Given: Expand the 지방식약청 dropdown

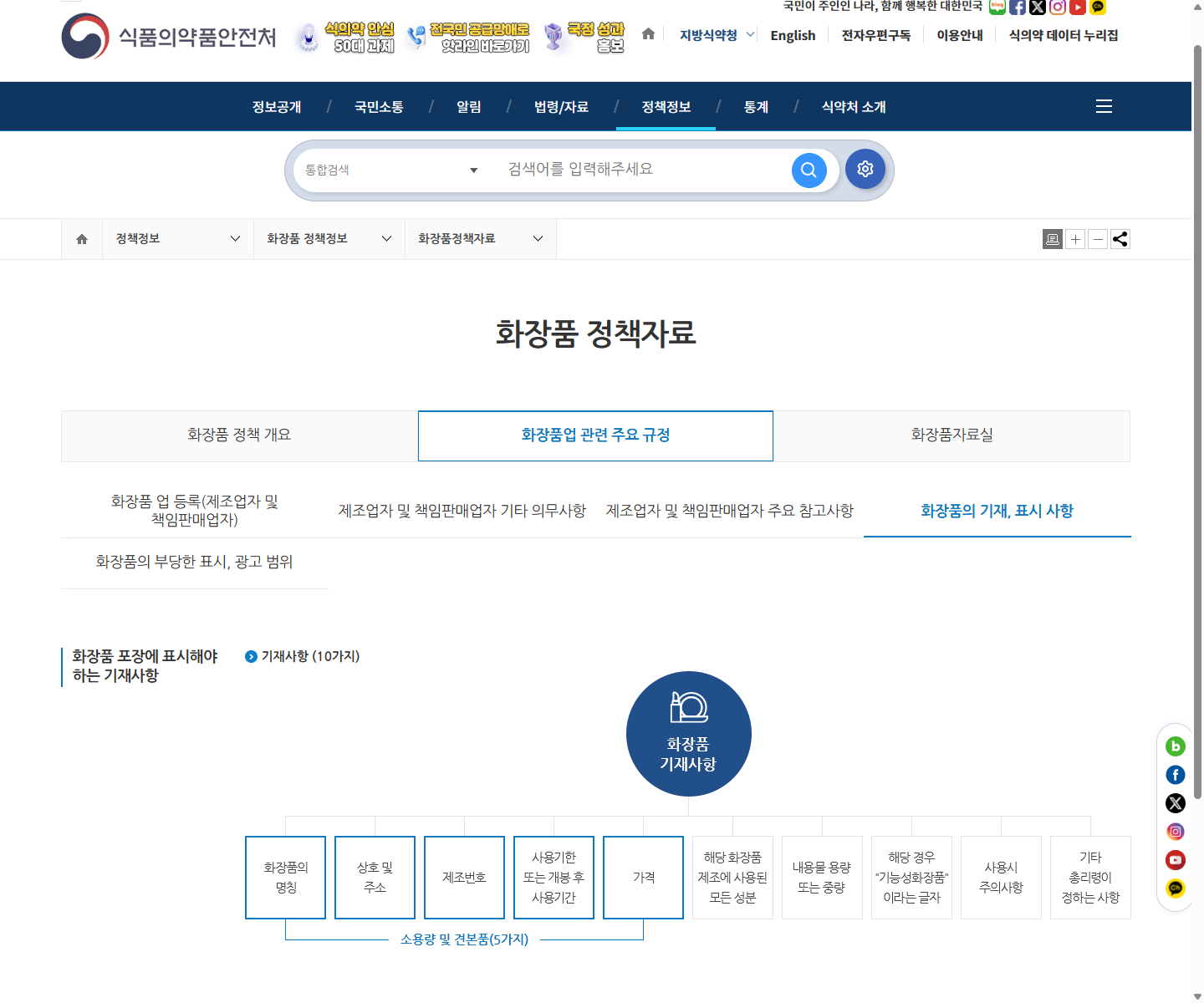Looking at the screenshot, I should pos(717,35).
